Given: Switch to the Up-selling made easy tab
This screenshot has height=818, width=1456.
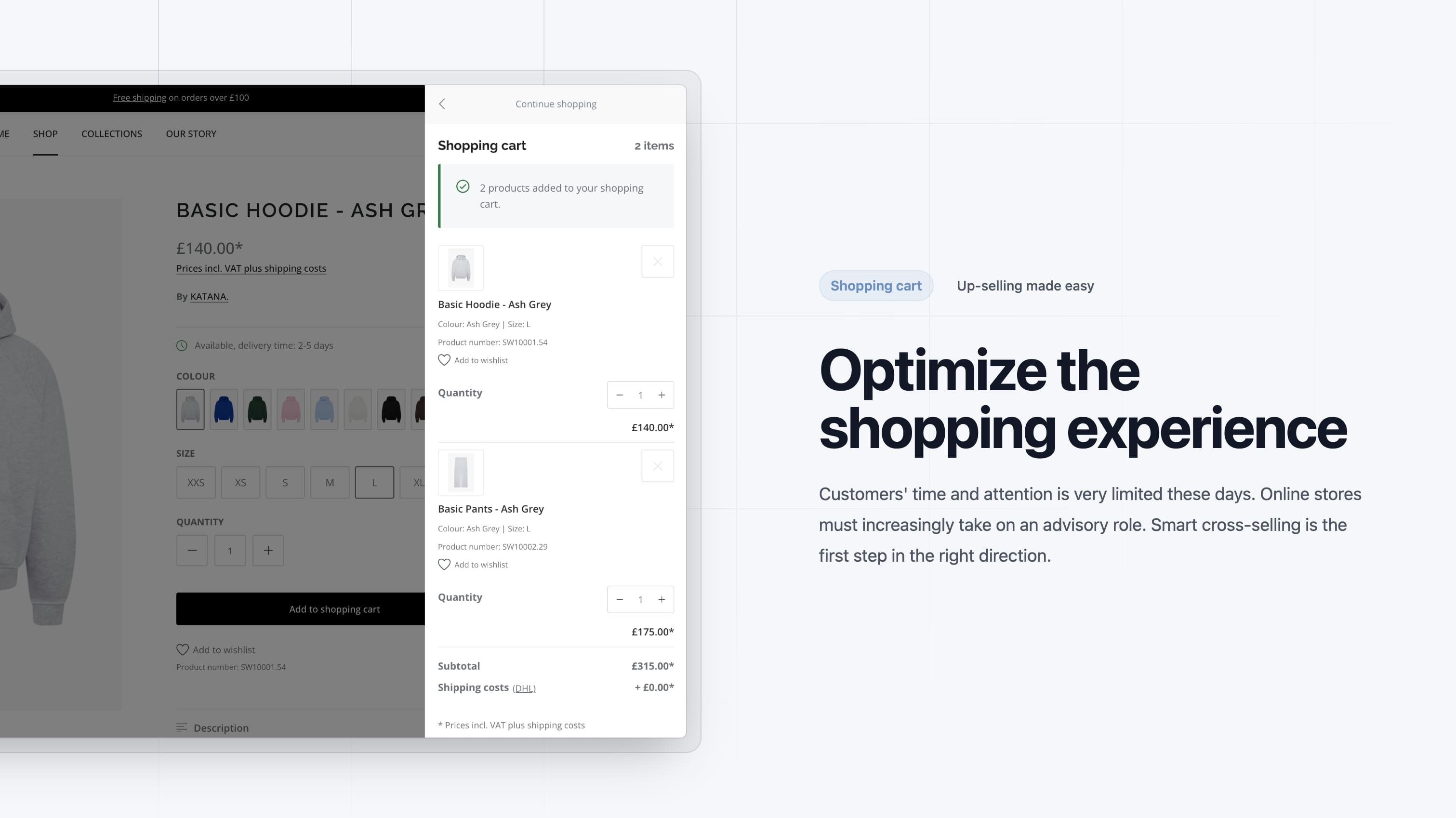Looking at the screenshot, I should (1025, 285).
